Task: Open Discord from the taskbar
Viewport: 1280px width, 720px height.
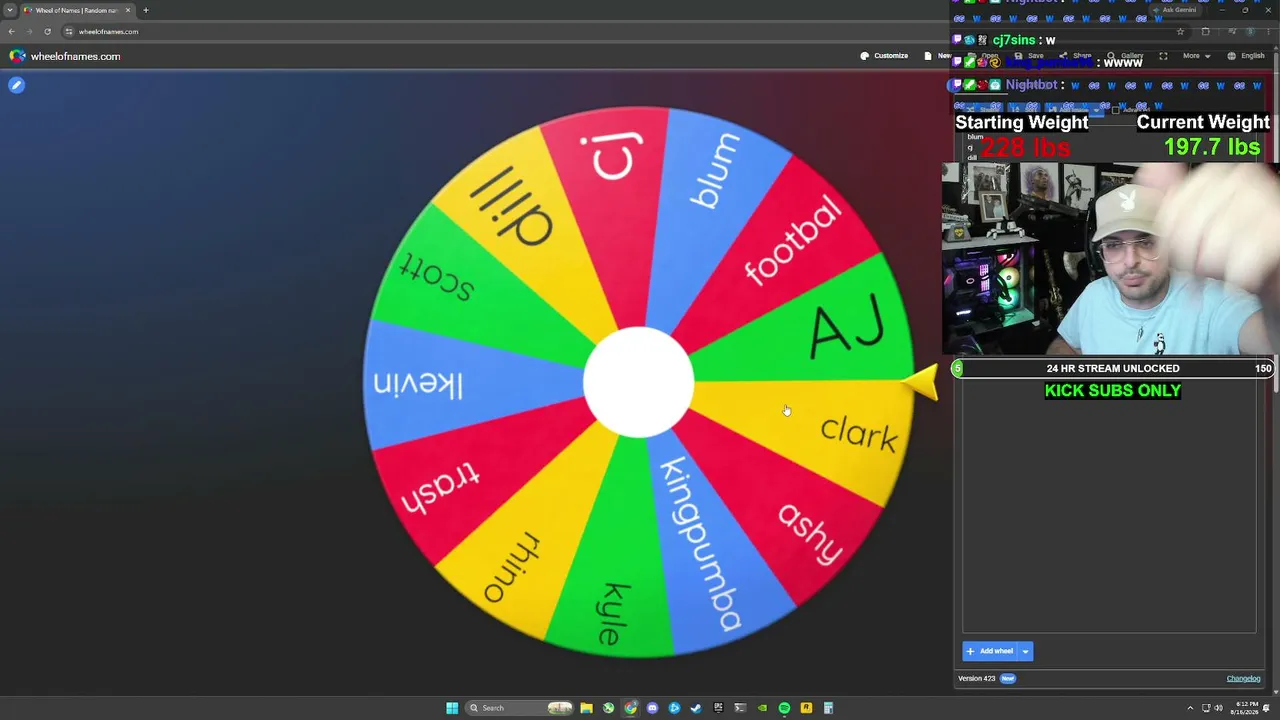Action: (652, 708)
